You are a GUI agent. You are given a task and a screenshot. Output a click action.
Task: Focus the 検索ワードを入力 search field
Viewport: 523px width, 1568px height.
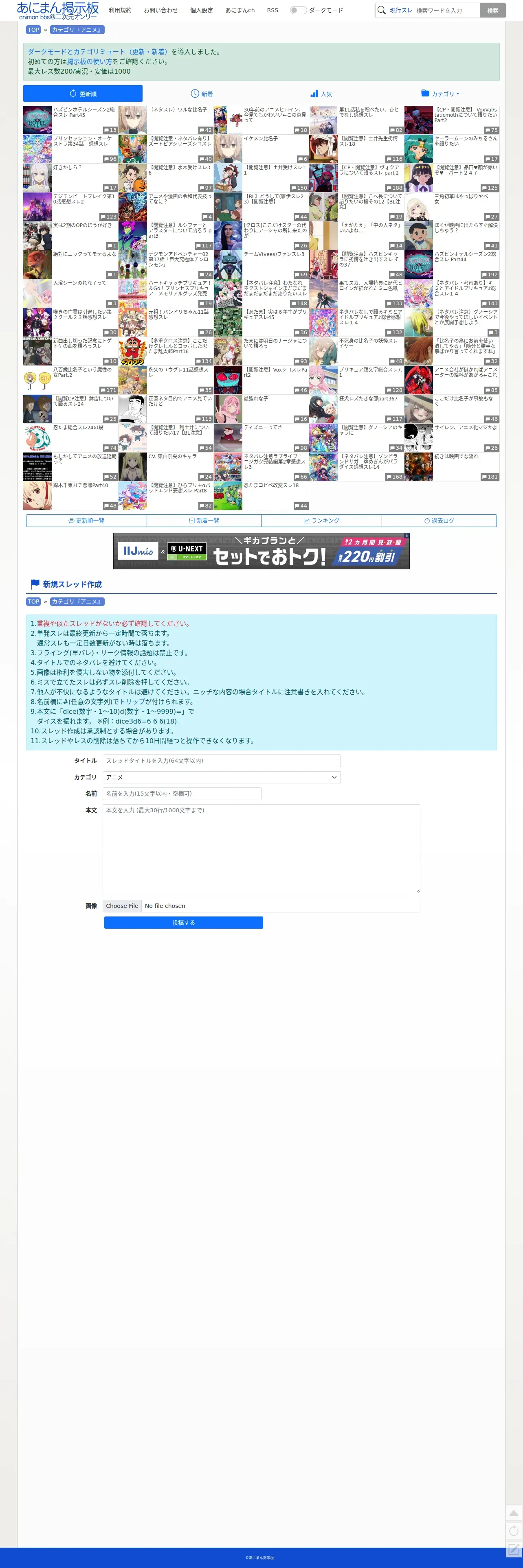446,10
